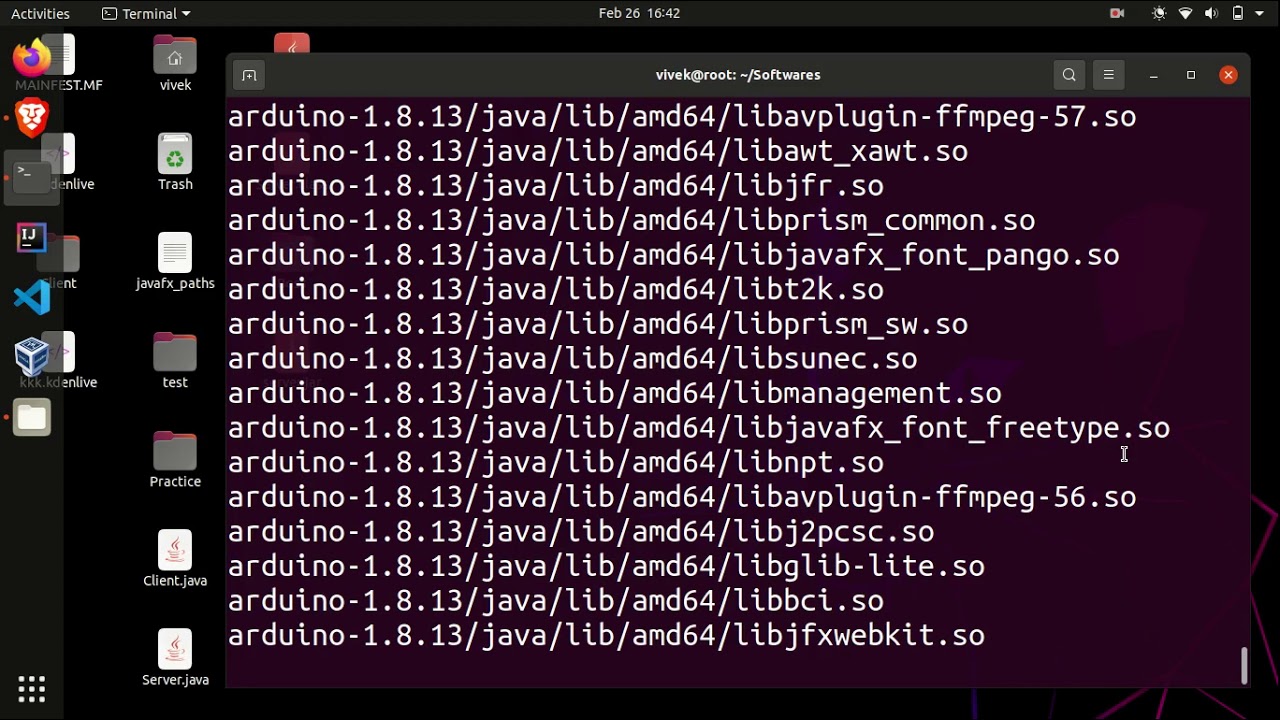Launch Visual Studio Code from the dock
Screen dimensions: 1280x720
(32, 297)
